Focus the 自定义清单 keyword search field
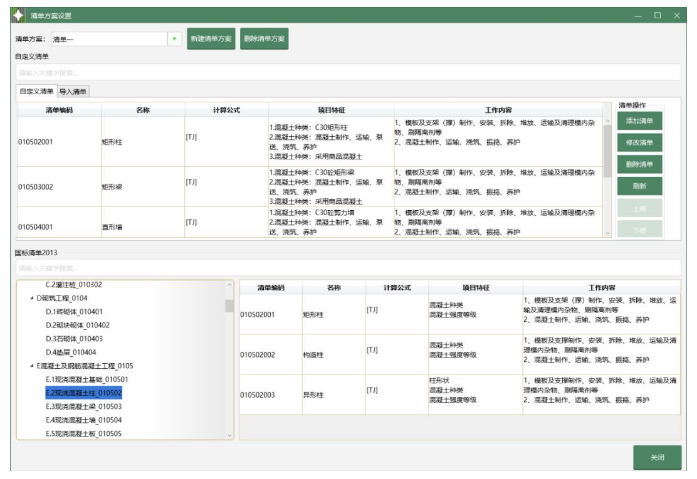 348,72
